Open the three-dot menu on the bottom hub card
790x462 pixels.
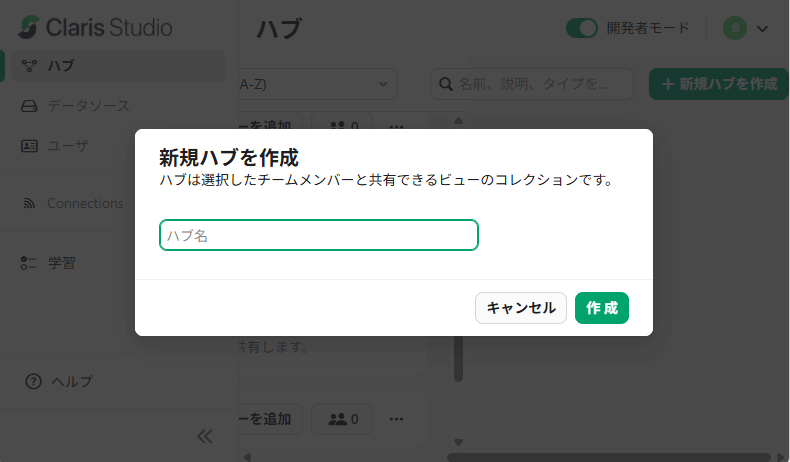coord(397,418)
